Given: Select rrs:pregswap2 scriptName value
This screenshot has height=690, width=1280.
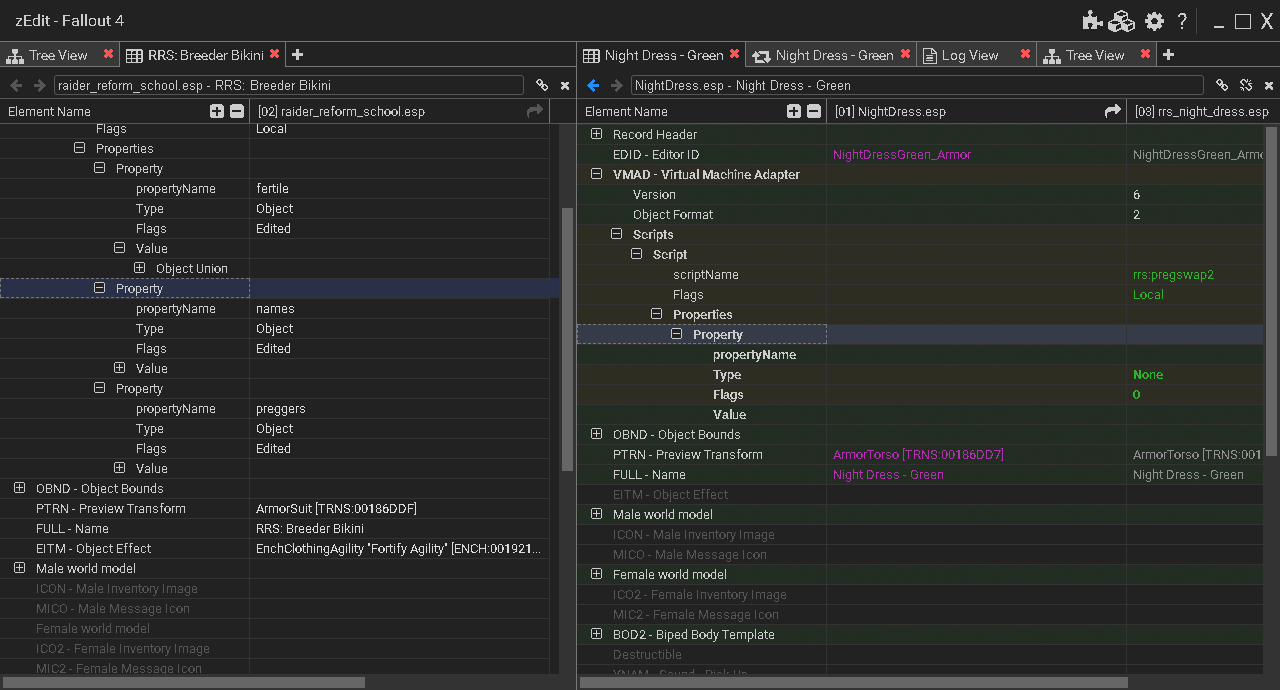Looking at the screenshot, I should (x=1173, y=274).
